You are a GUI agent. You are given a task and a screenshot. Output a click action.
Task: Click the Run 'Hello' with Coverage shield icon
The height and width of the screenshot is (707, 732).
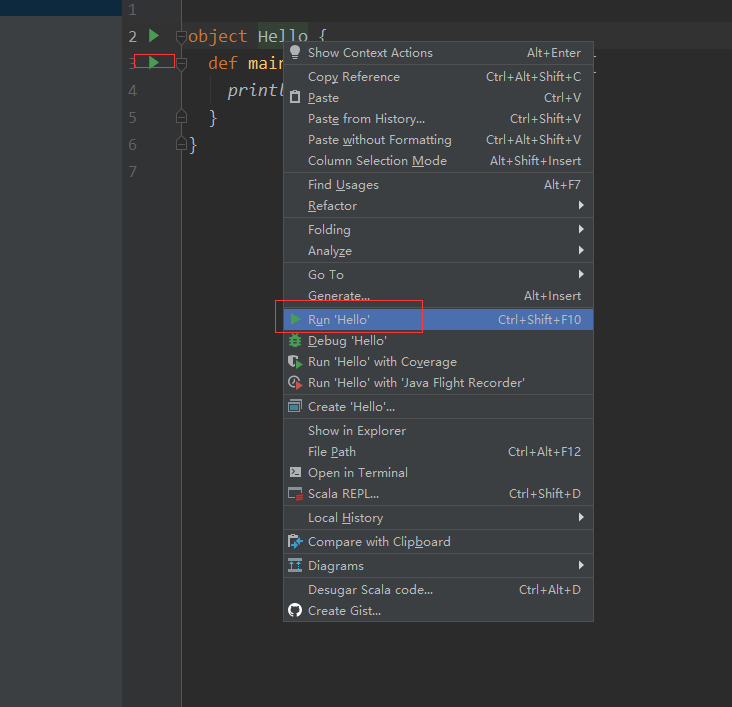(x=295, y=362)
